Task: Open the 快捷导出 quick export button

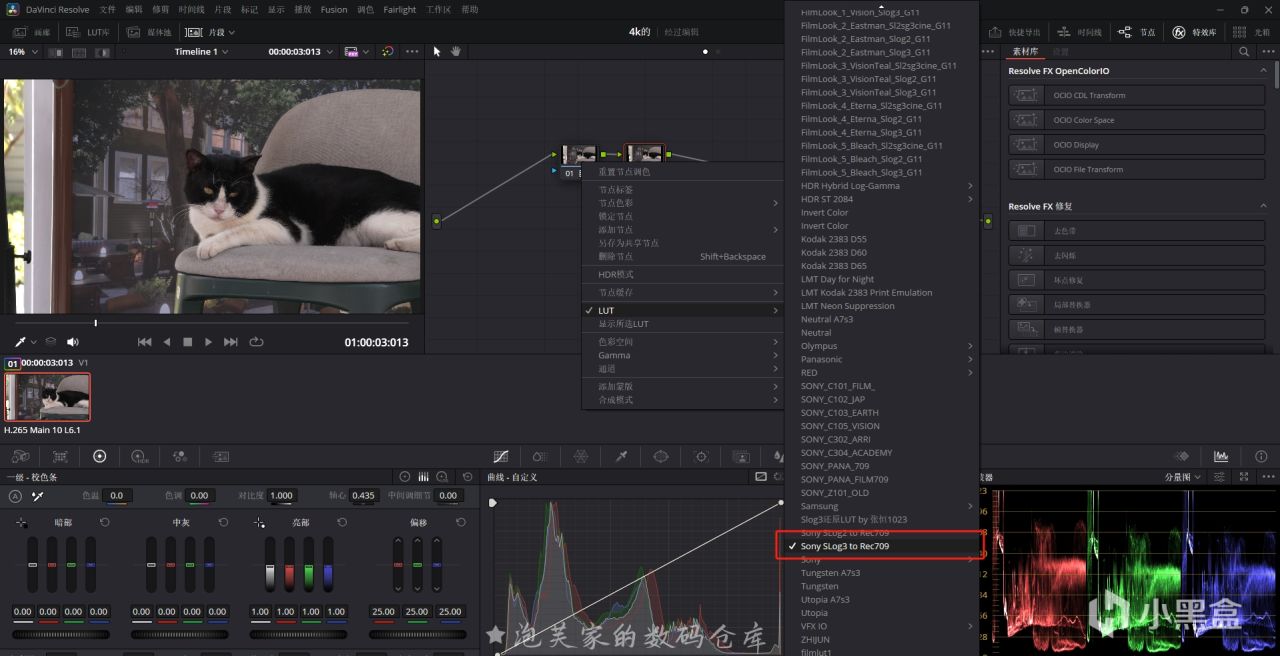Action: click(x=1015, y=32)
